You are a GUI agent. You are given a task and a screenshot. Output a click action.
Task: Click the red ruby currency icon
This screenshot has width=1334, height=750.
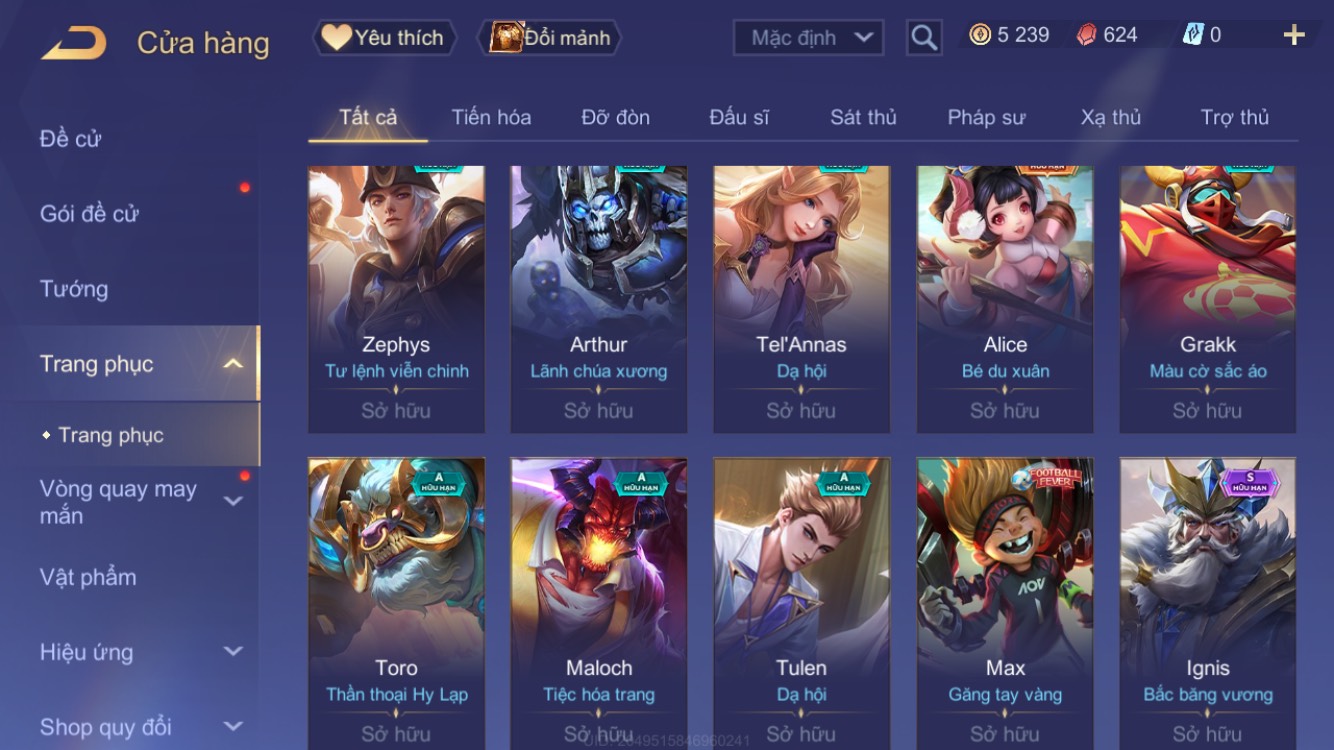click(x=1087, y=35)
